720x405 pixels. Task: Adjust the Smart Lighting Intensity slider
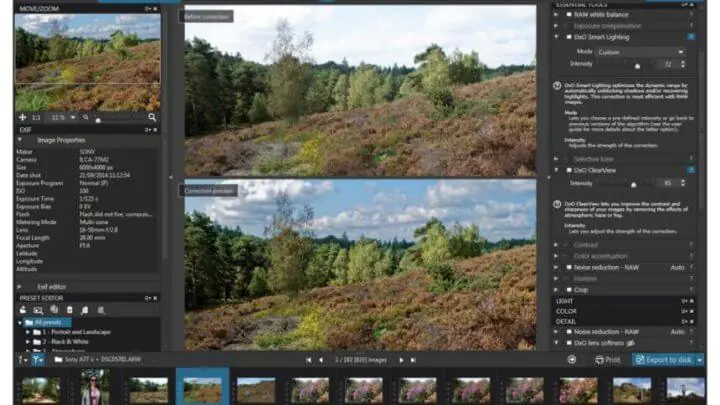pyautogui.click(x=637, y=66)
